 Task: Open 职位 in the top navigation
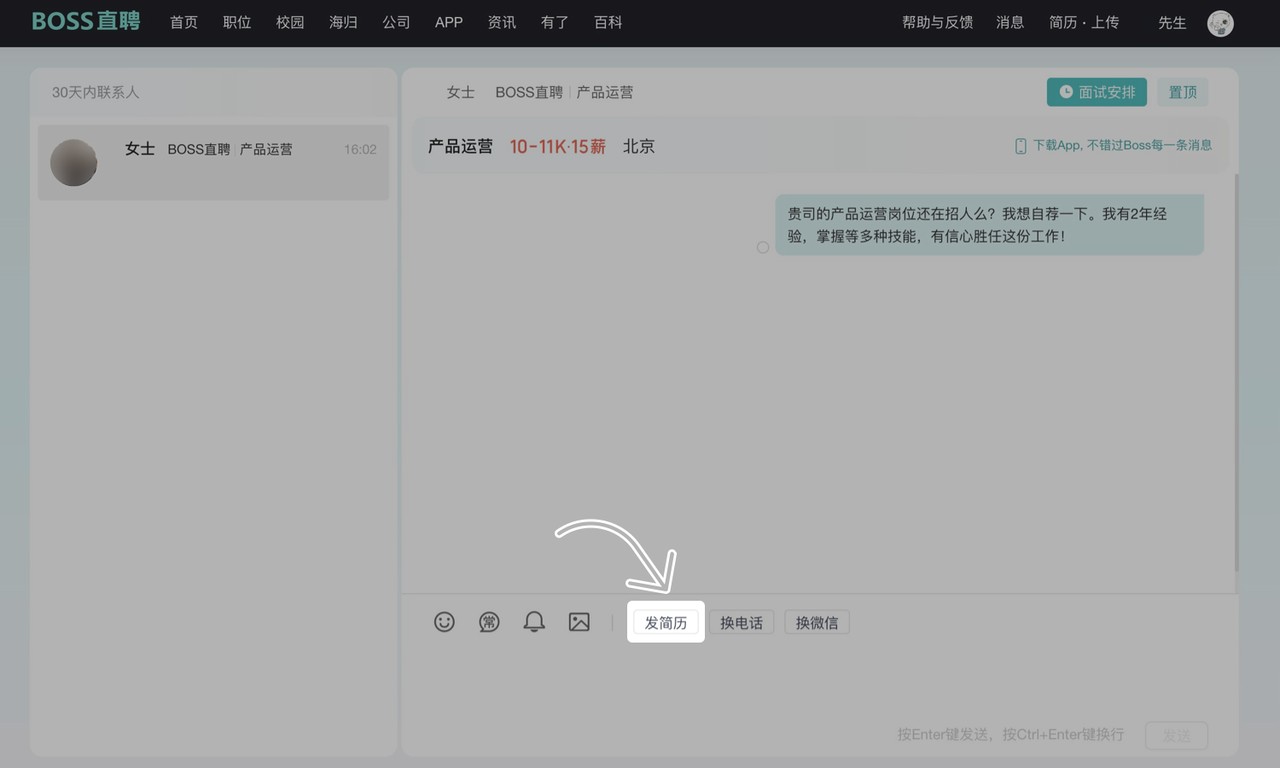tap(237, 22)
